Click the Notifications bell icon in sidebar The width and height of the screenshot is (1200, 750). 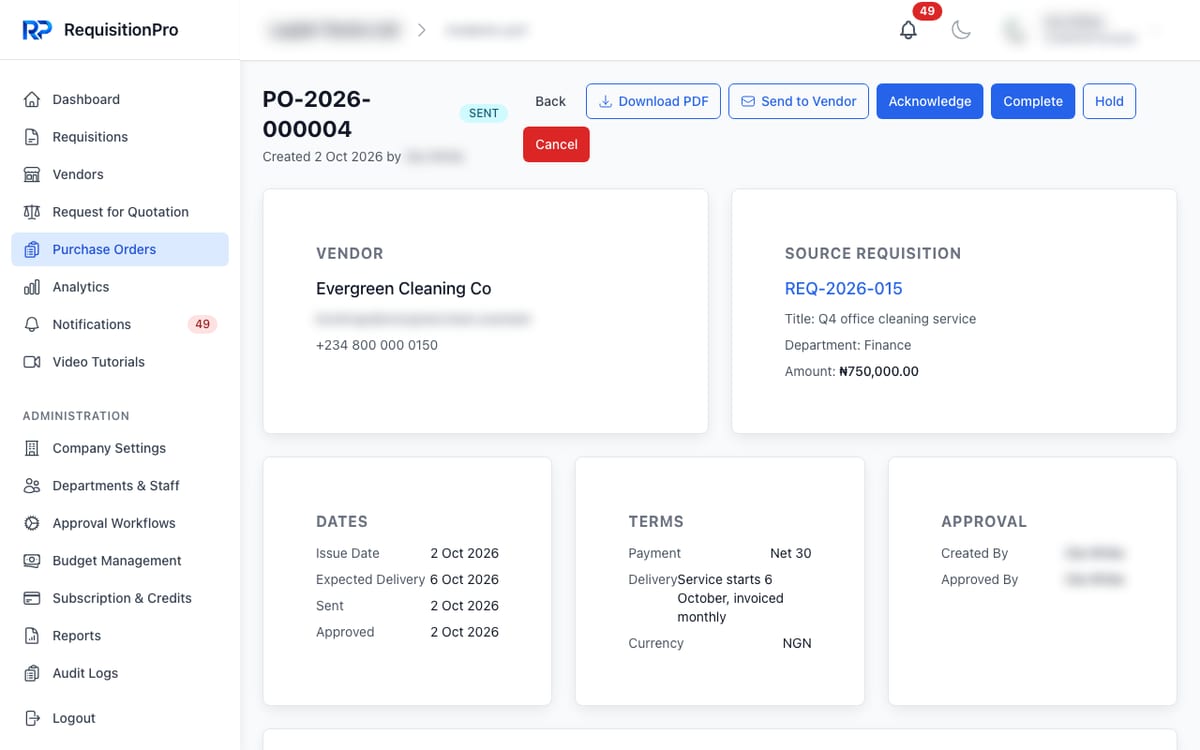[x=32, y=324]
